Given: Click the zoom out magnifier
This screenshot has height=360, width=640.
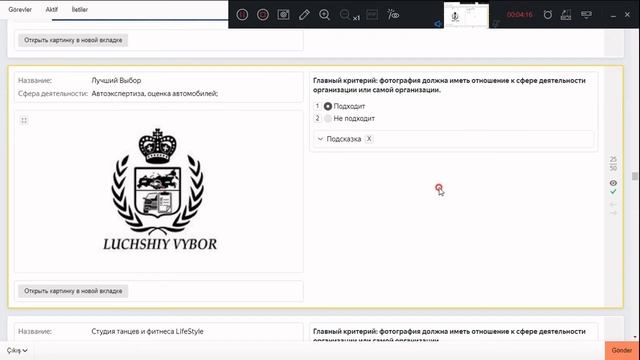Looking at the screenshot, I should (344, 15).
